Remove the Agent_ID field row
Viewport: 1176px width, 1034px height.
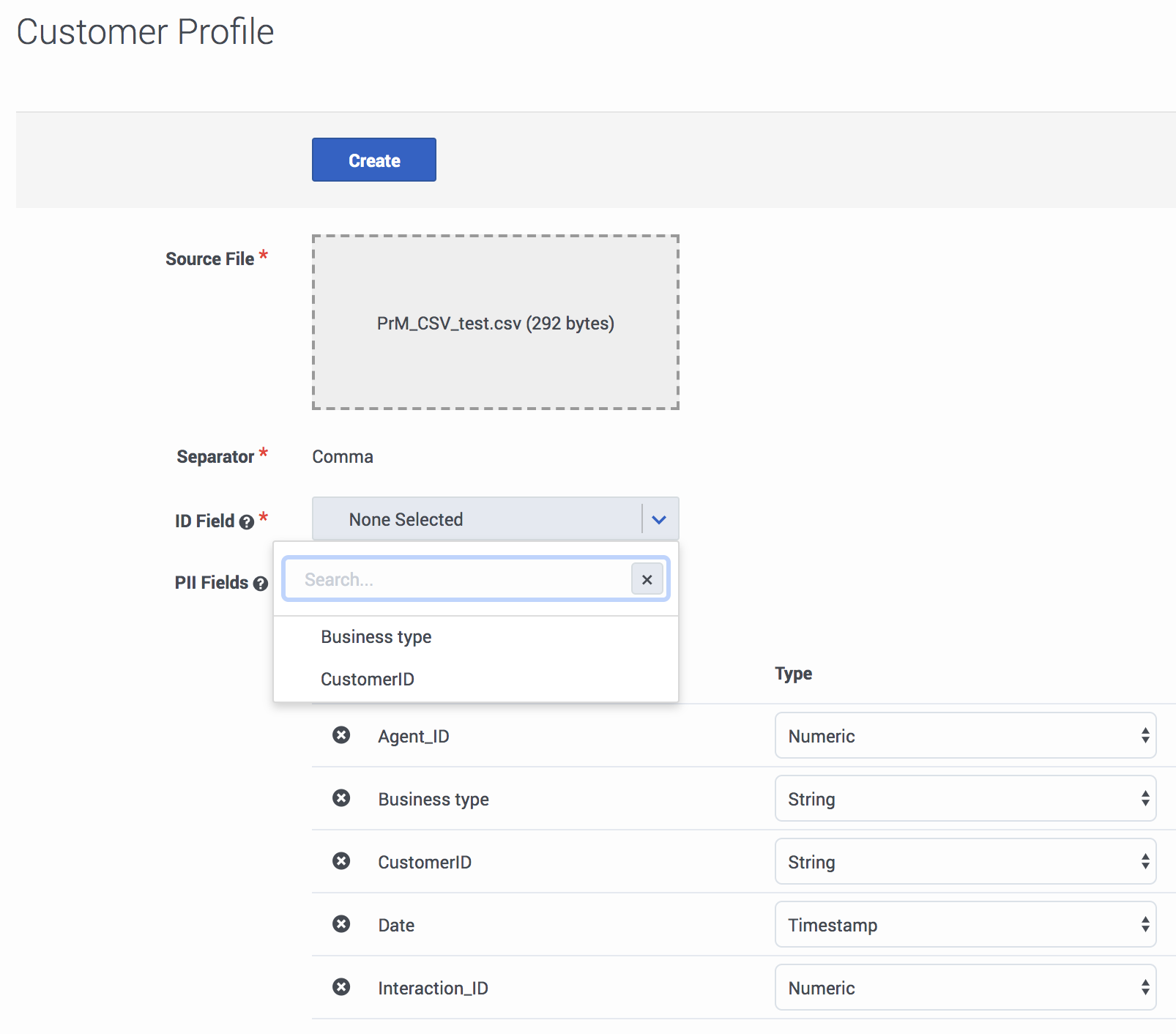pos(341,734)
